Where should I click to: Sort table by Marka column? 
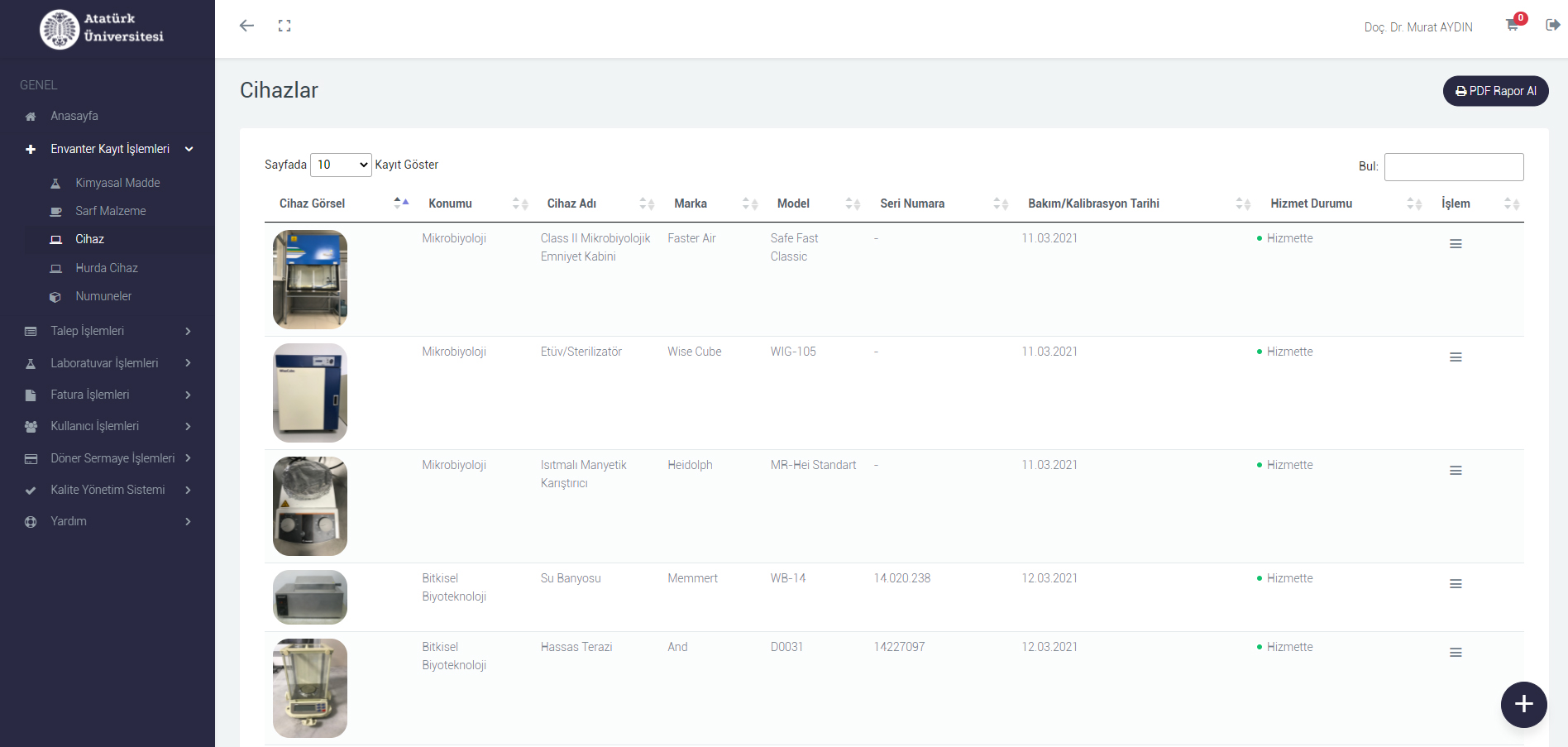coord(691,204)
